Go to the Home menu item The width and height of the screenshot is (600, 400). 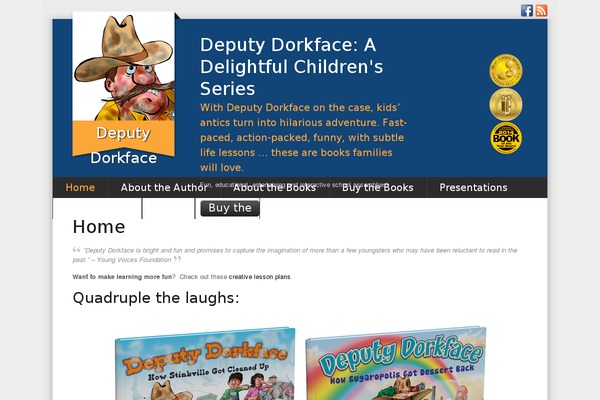tap(80, 188)
